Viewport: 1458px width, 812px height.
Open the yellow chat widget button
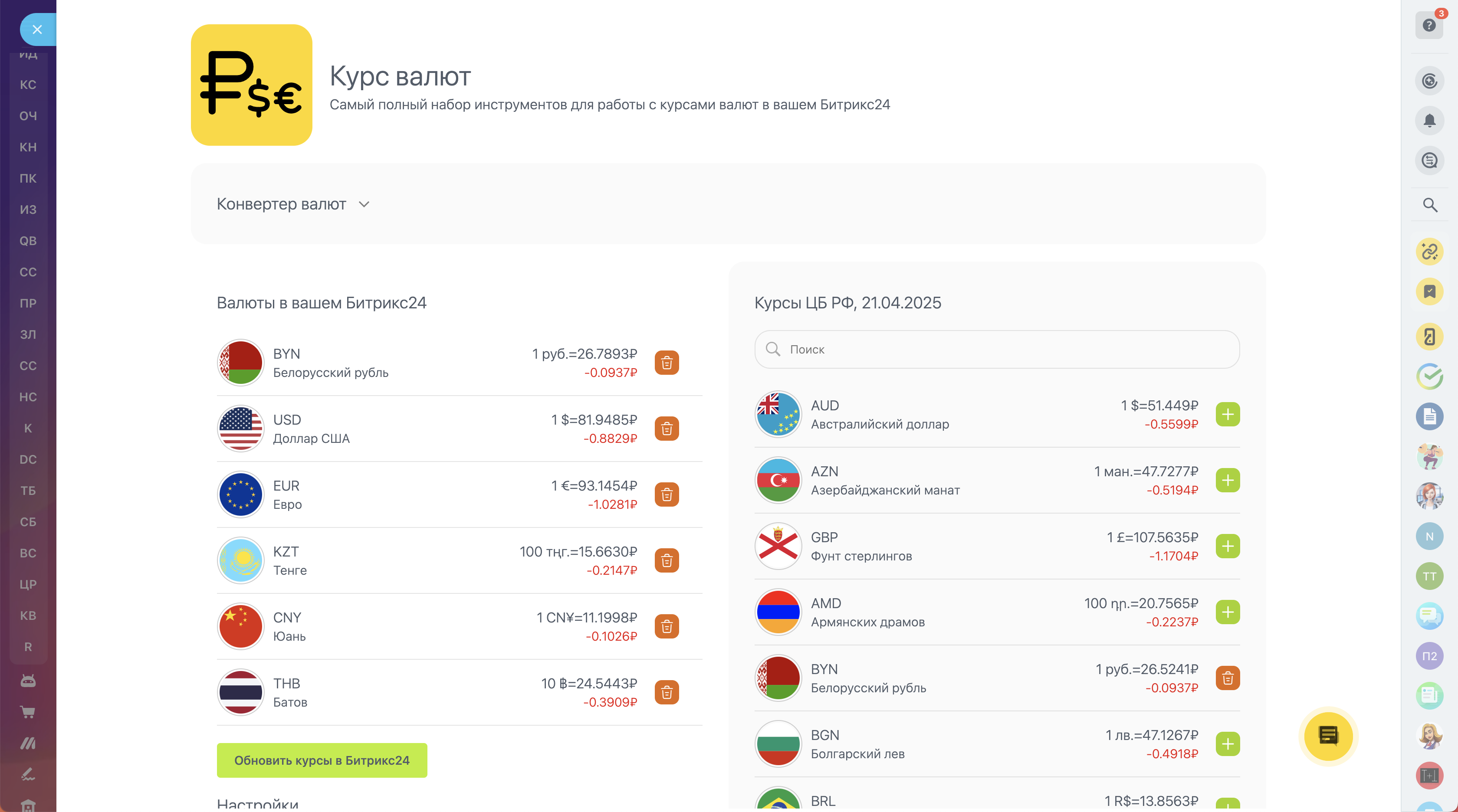click(x=1328, y=736)
